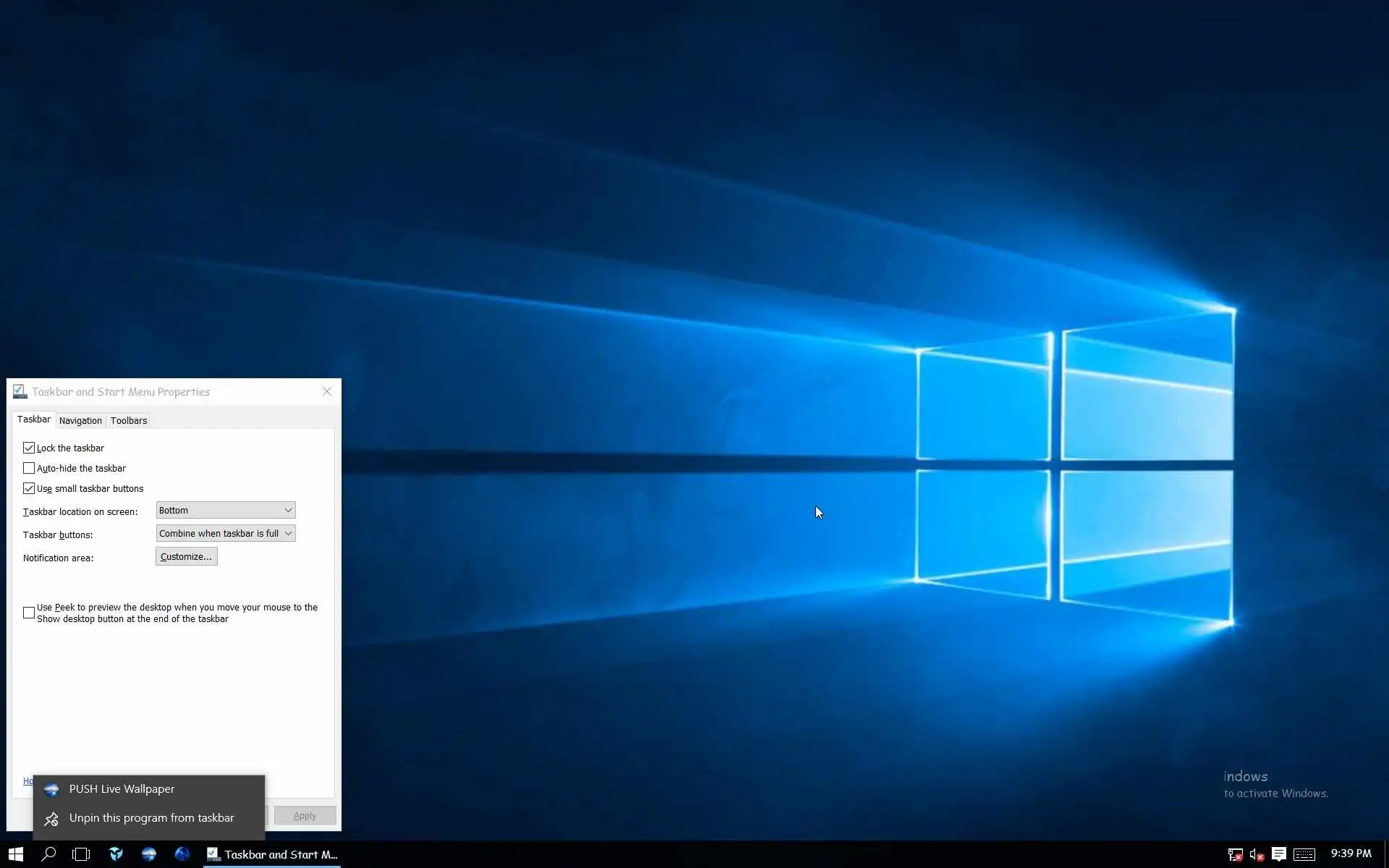The image size is (1389, 868).
Task: Expand Taskbar location on screen dropdown
Action: click(x=226, y=510)
